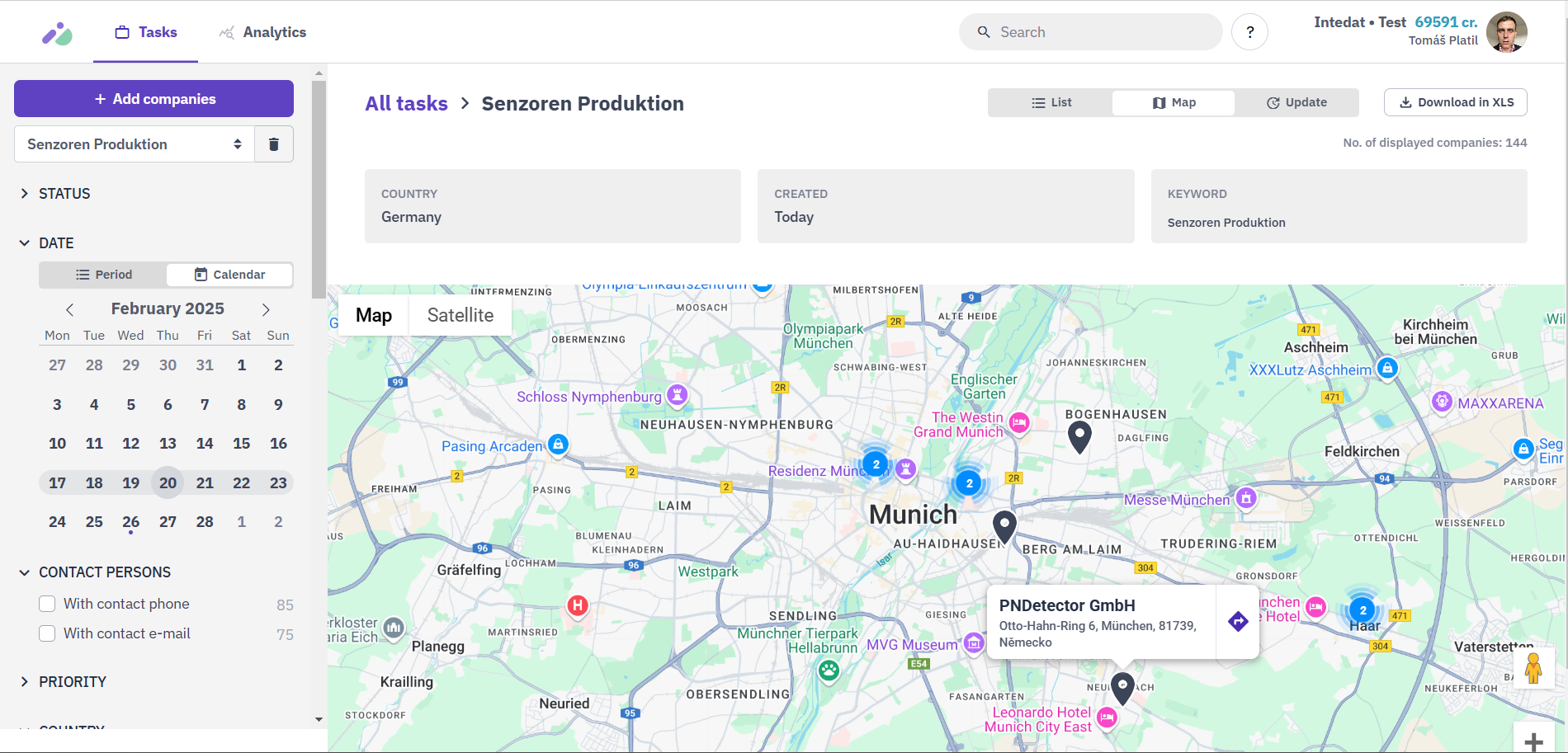Click the Messe München landmark icon
The image size is (1568, 753).
coord(1246,498)
